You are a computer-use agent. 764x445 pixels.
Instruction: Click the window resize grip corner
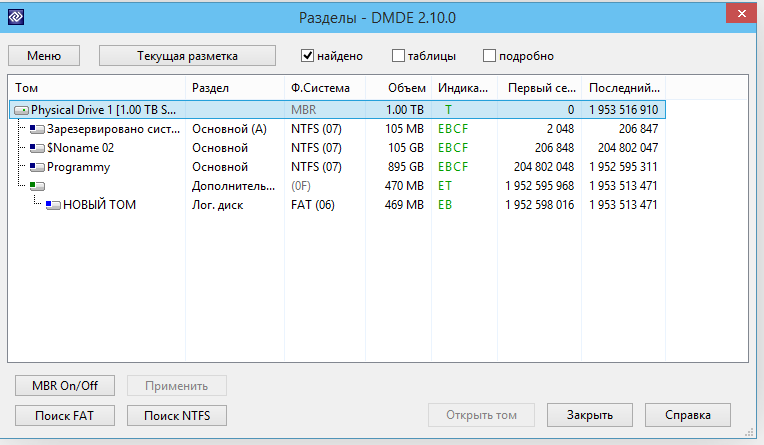pyautogui.click(x=749, y=432)
